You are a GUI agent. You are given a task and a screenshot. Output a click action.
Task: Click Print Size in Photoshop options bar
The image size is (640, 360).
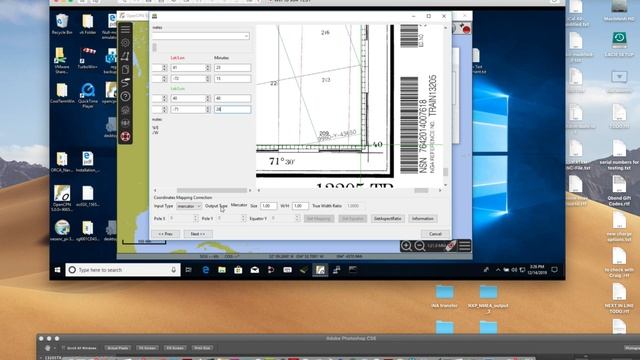pyautogui.click(x=202, y=348)
